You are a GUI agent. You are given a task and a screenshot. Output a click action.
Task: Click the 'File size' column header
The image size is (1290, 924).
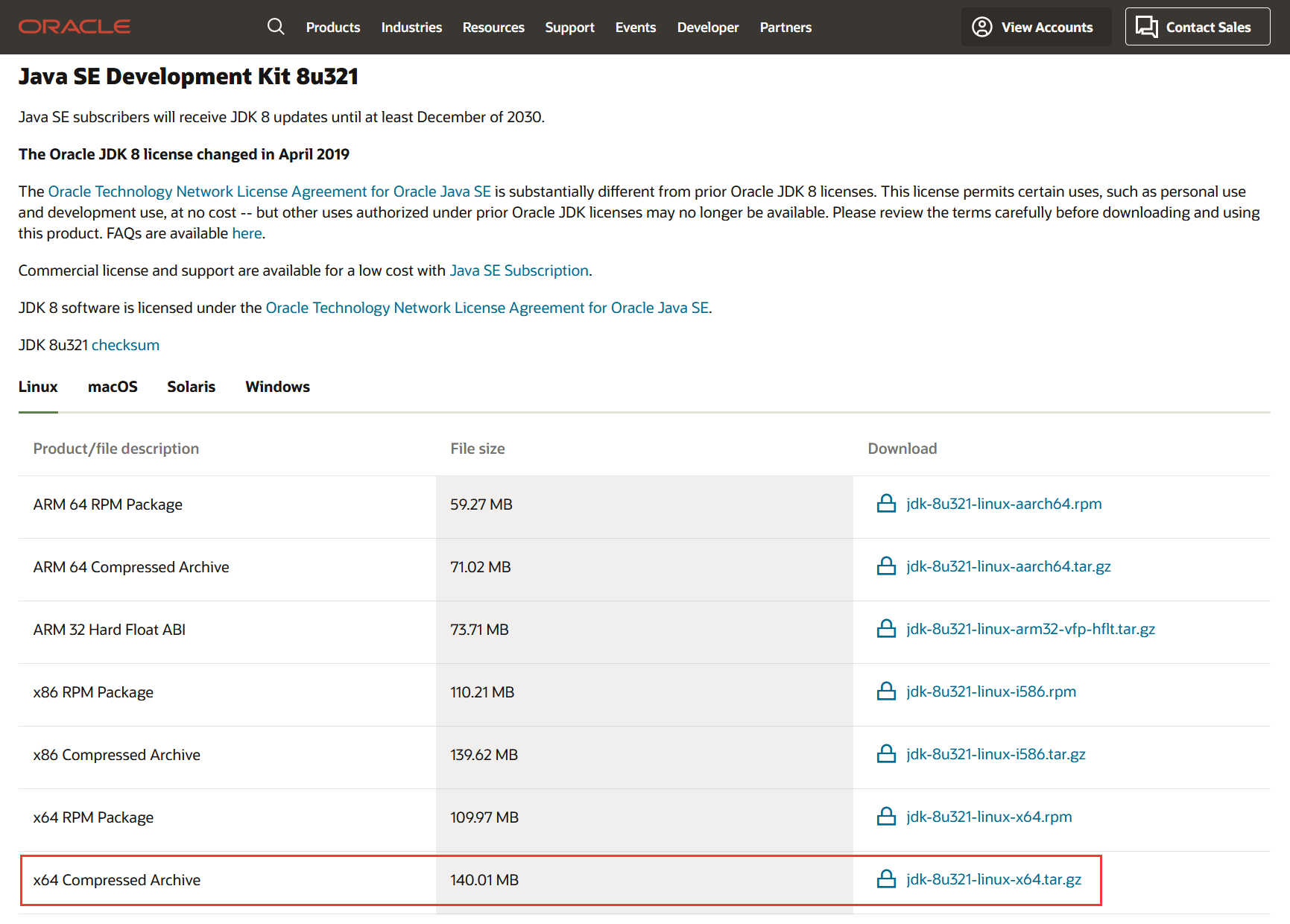pos(478,449)
